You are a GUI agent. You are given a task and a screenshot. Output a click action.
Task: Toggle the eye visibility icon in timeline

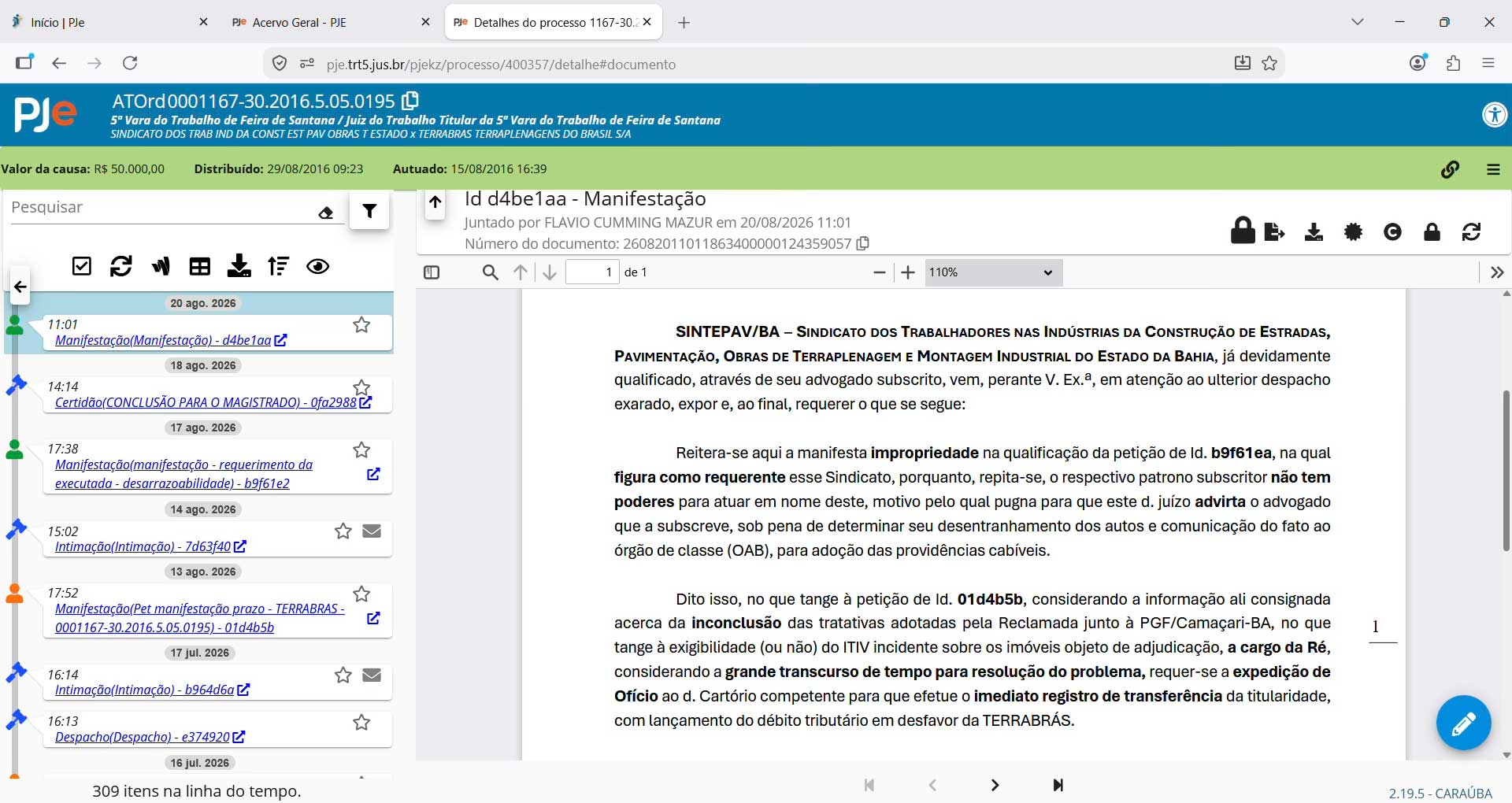pos(317,266)
